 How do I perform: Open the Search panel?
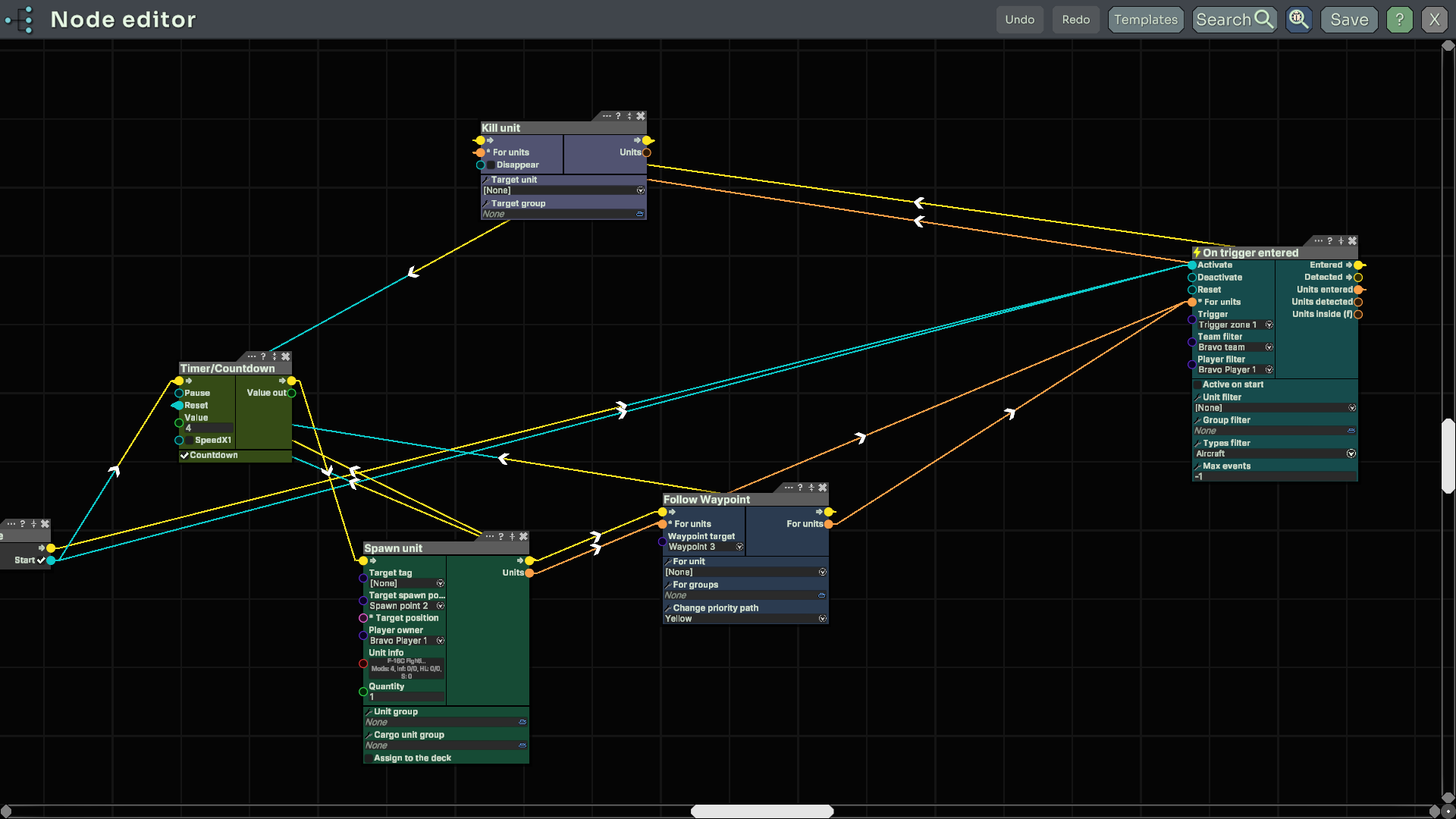1234,20
